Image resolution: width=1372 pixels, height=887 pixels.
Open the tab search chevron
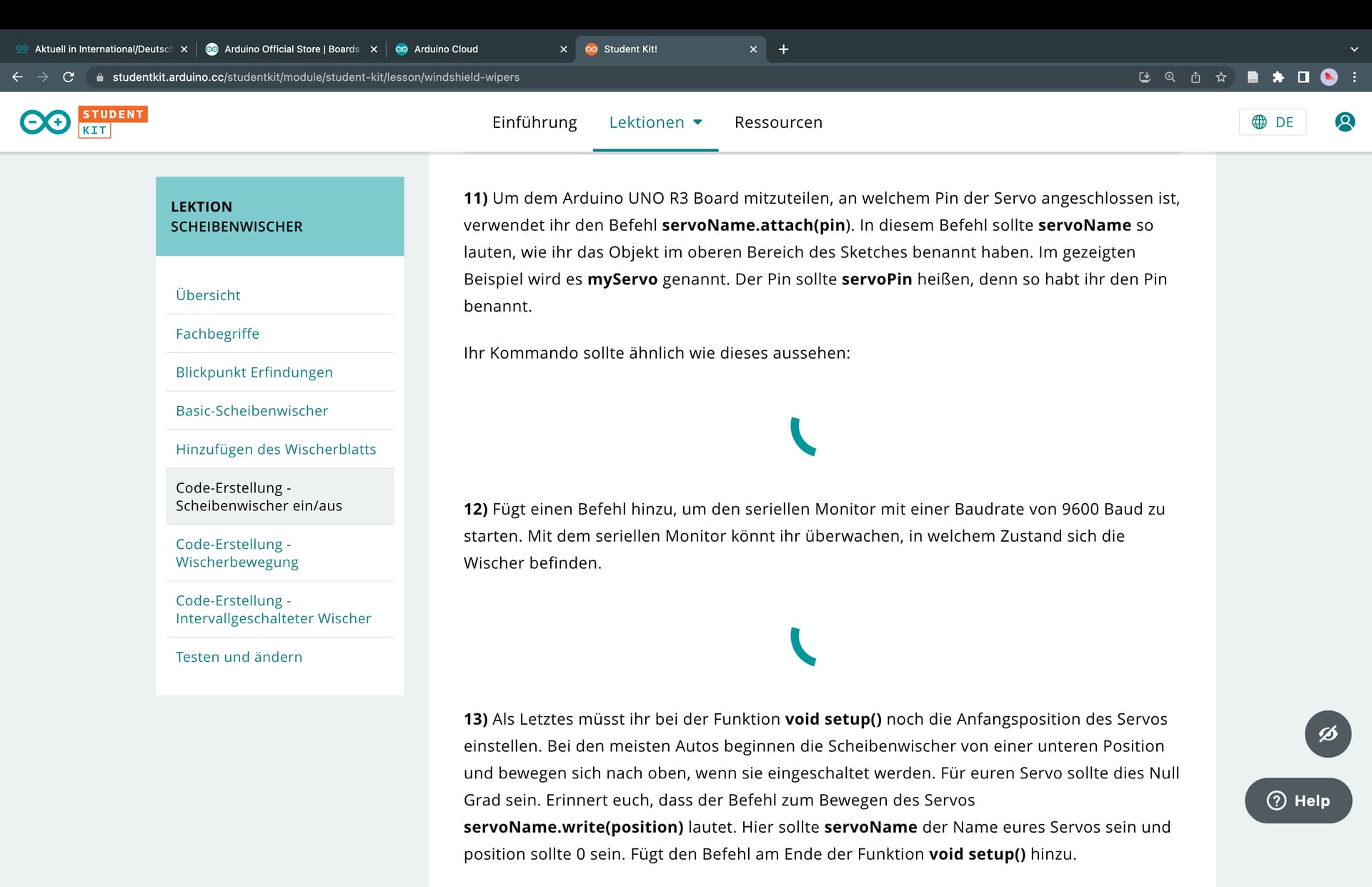[x=1354, y=49]
